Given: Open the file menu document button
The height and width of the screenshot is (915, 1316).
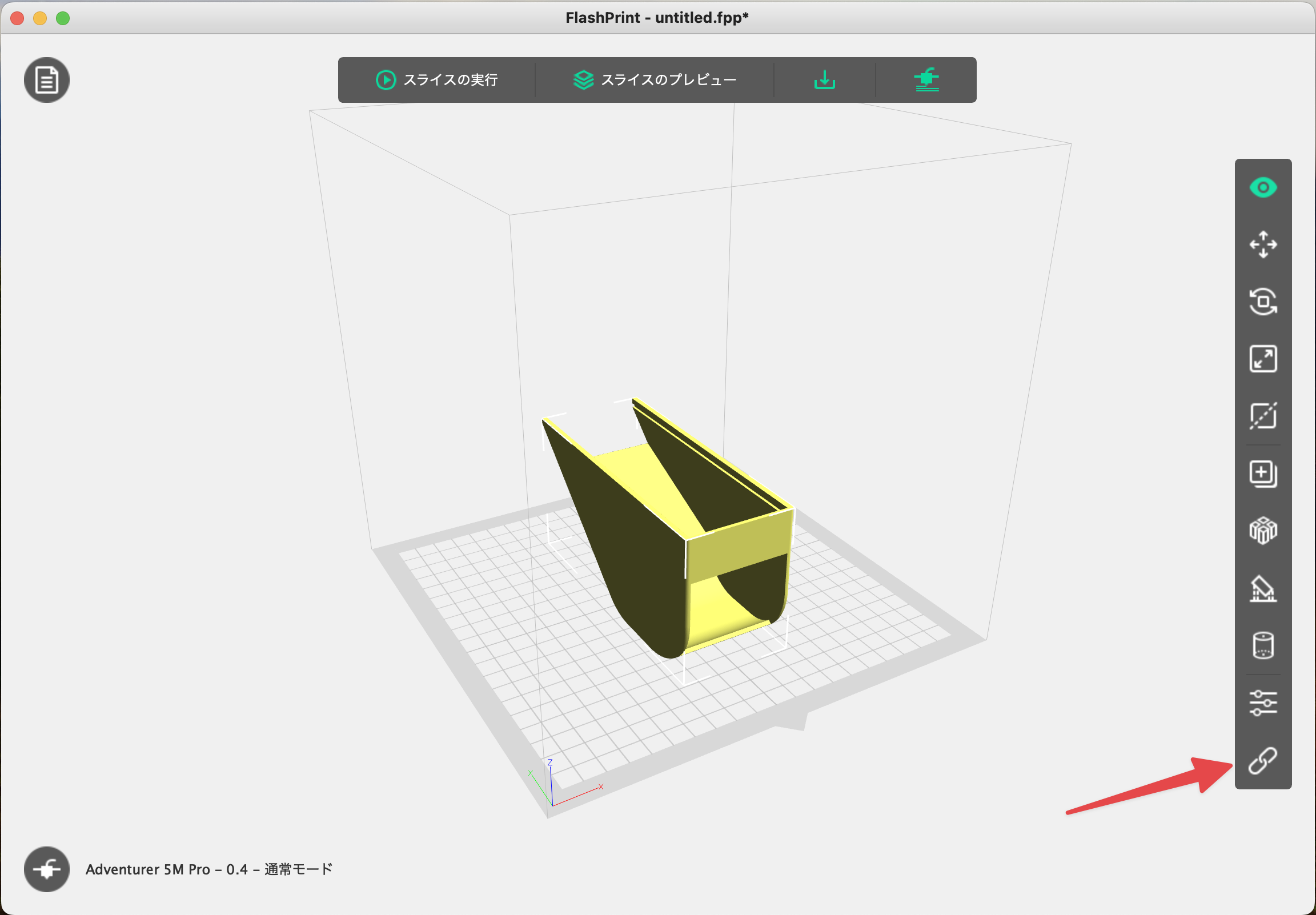Looking at the screenshot, I should pos(46,80).
